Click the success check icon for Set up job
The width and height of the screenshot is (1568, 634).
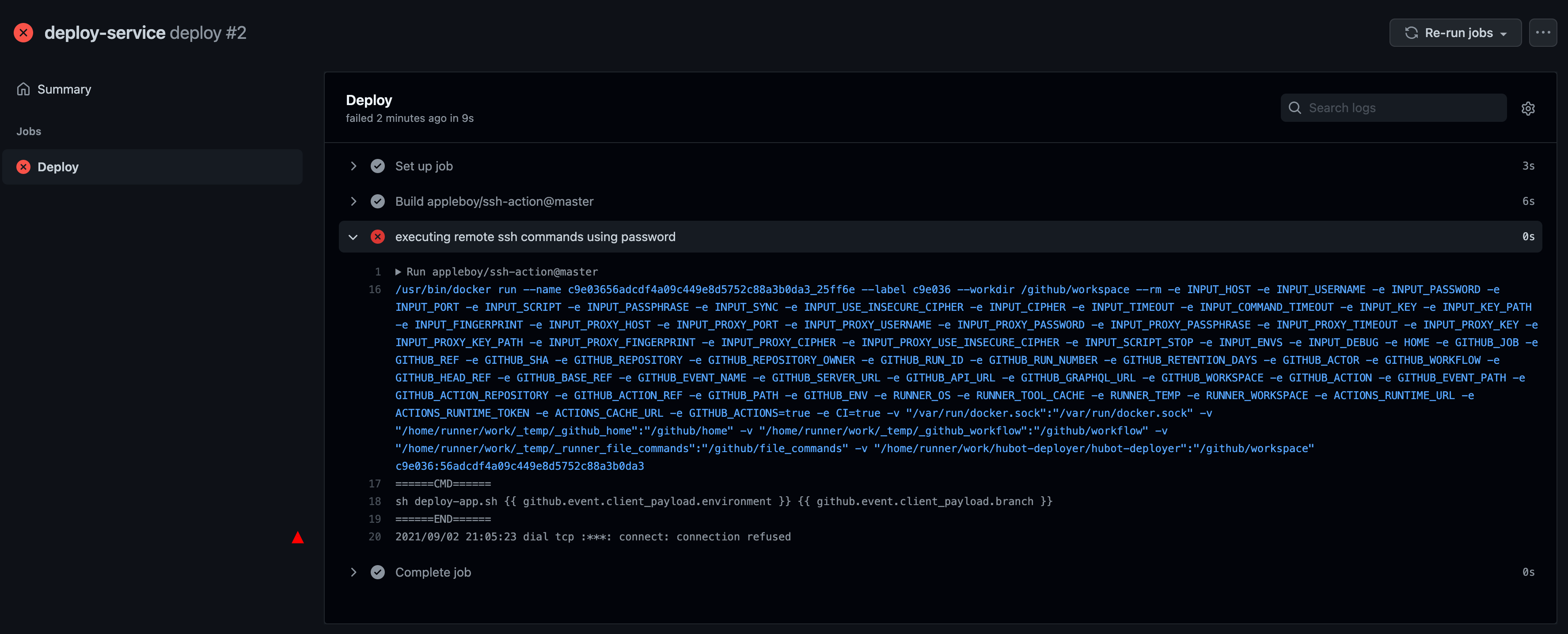pos(377,166)
